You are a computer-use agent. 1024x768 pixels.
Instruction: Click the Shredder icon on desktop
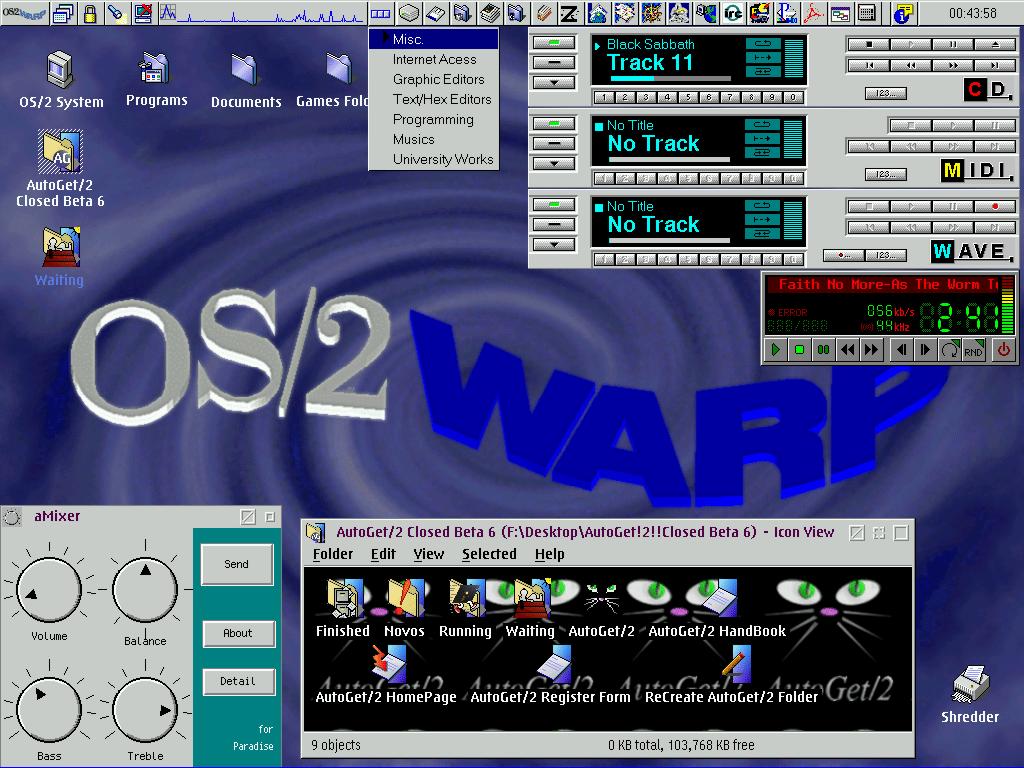click(x=970, y=694)
